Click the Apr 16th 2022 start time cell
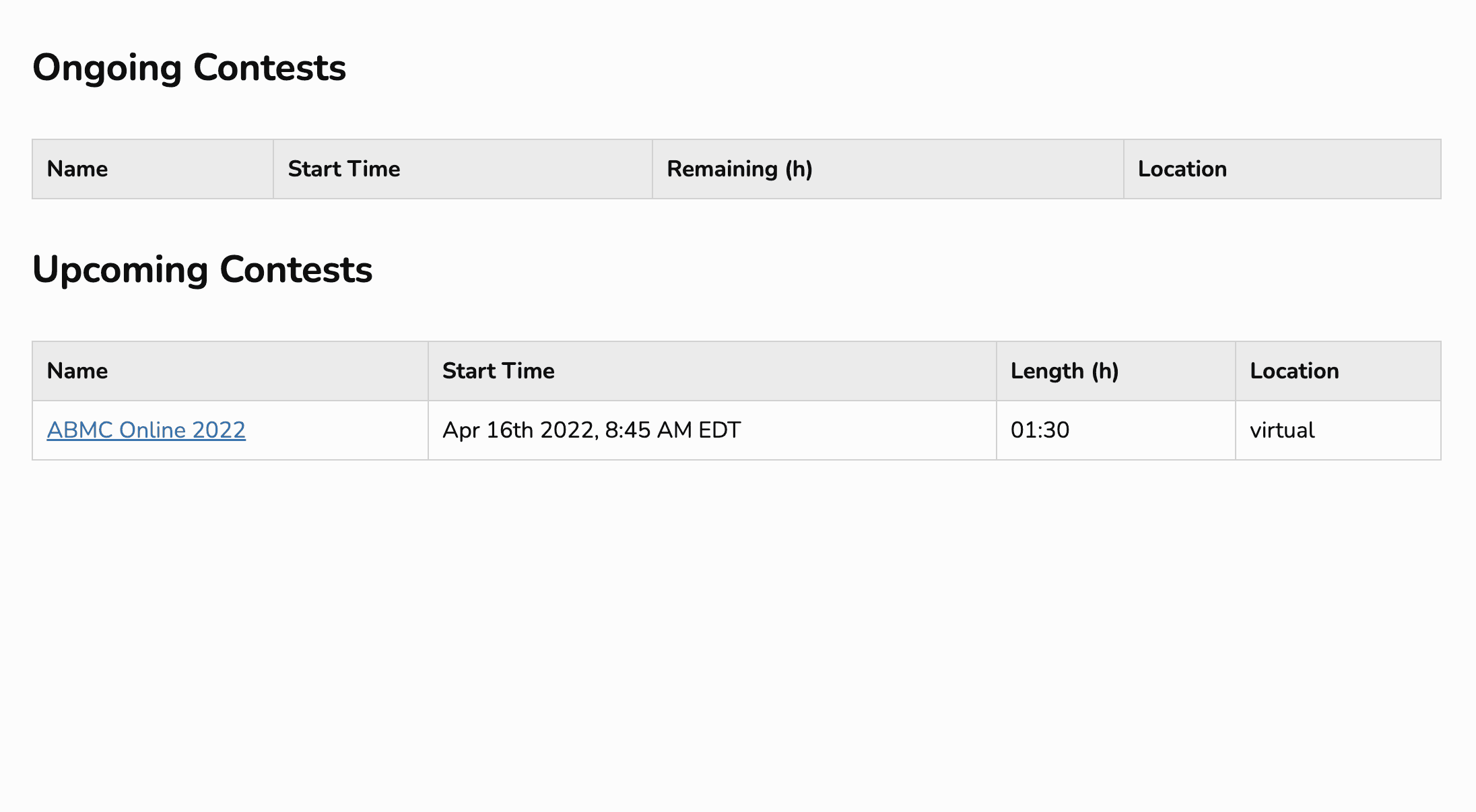The image size is (1476, 812). point(592,430)
